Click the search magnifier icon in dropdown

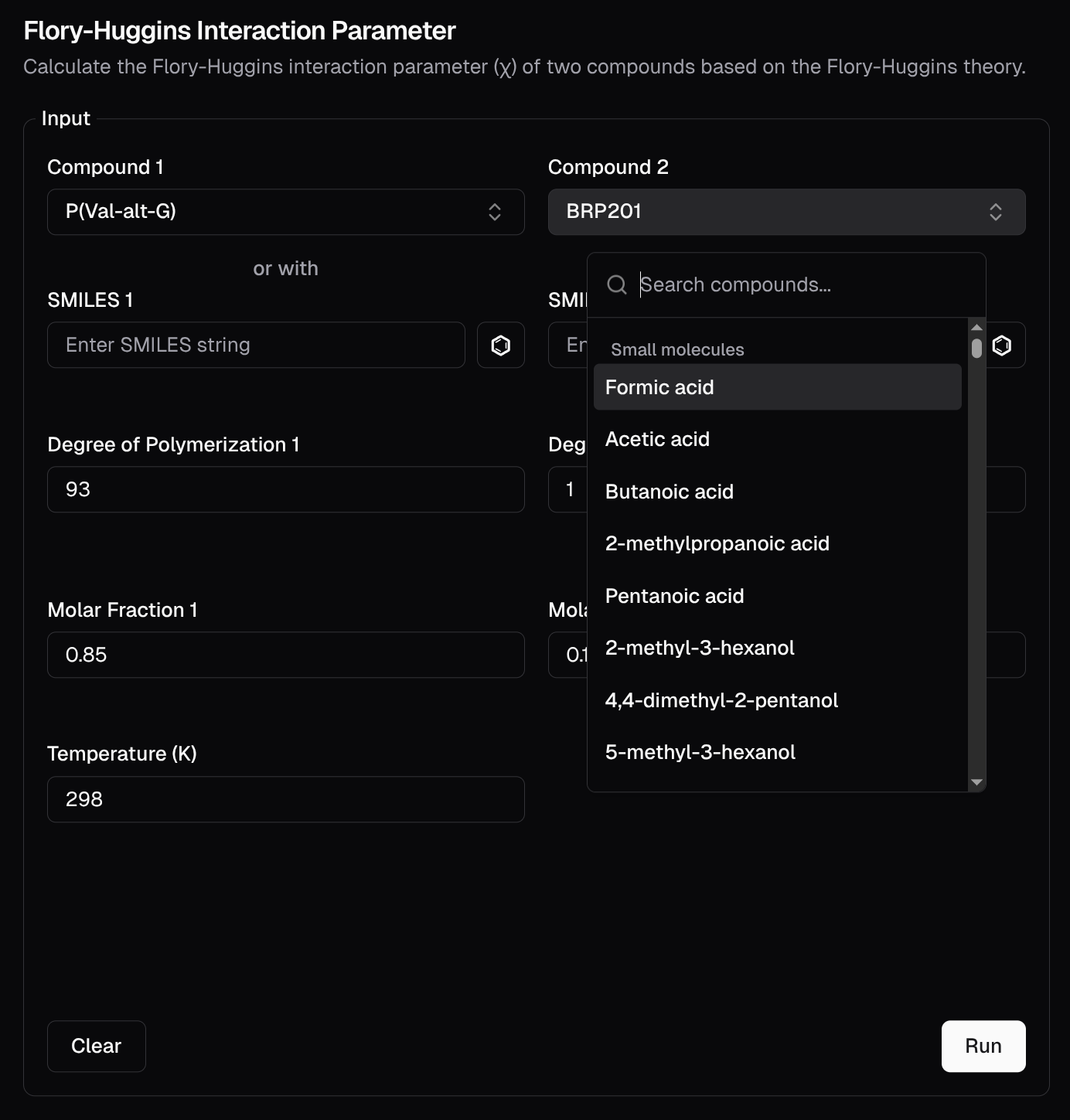tap(617, 285)
